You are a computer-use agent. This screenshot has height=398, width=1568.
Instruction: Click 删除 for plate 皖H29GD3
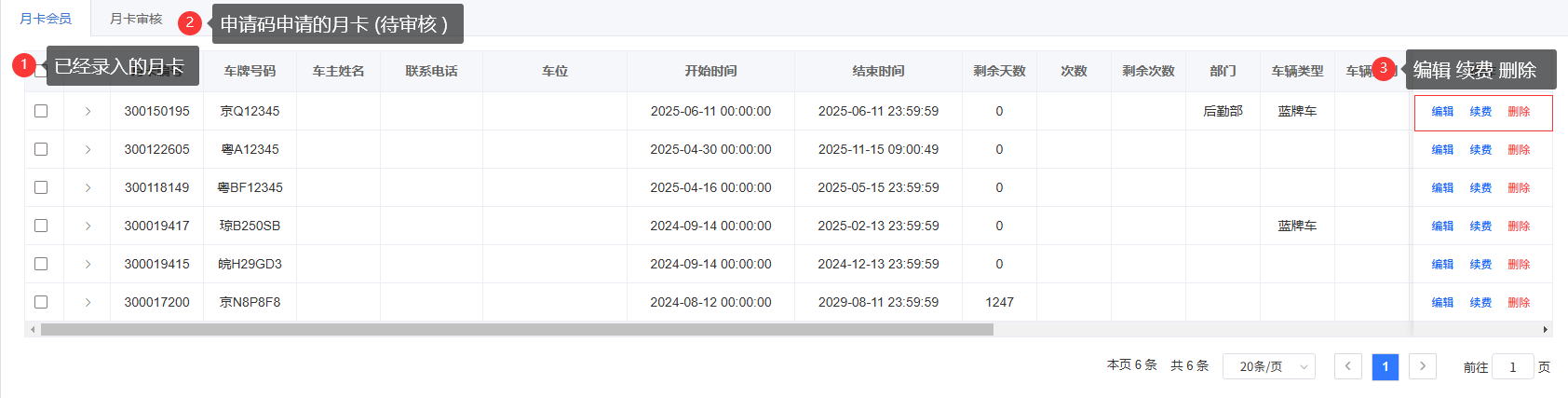pyautogui.click(x=1519, y=265)
